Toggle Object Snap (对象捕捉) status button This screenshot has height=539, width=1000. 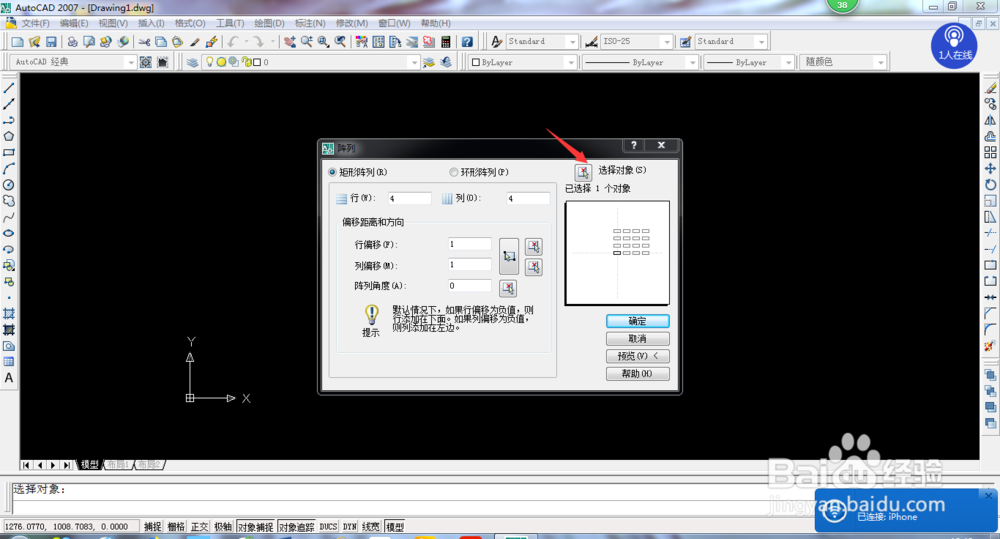[x=256, y=527]
